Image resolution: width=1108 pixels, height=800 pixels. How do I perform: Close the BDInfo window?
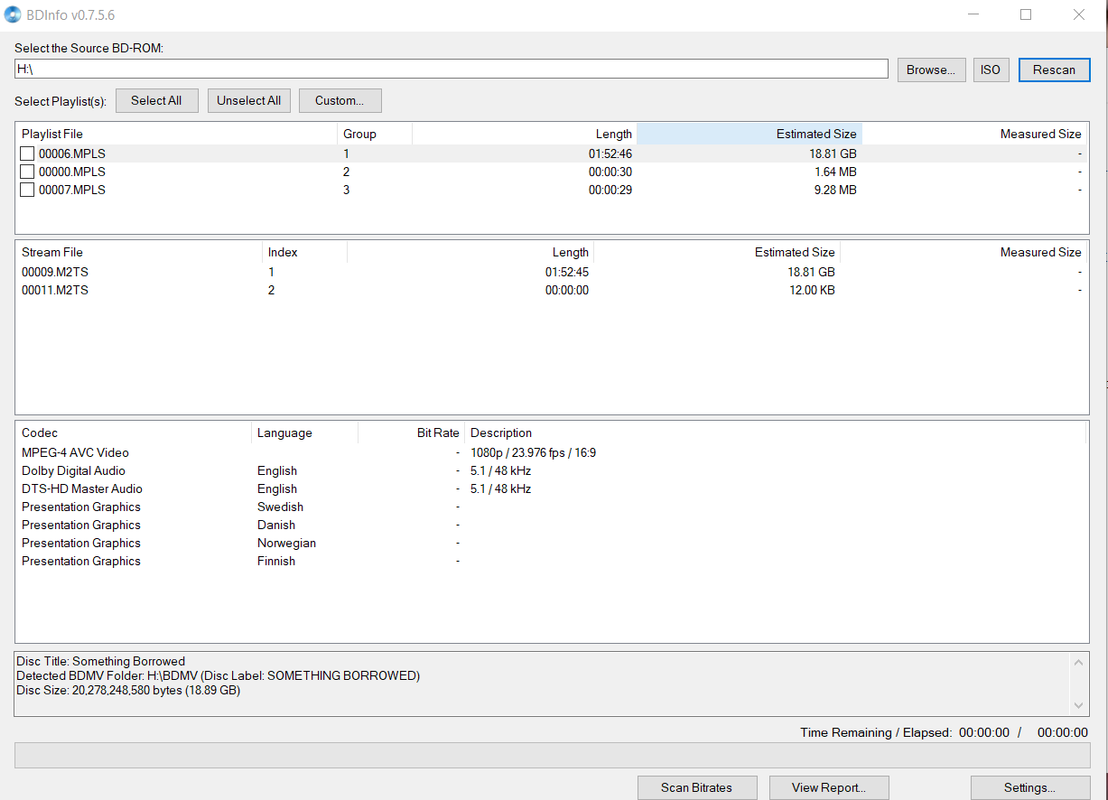(1078, 15)
